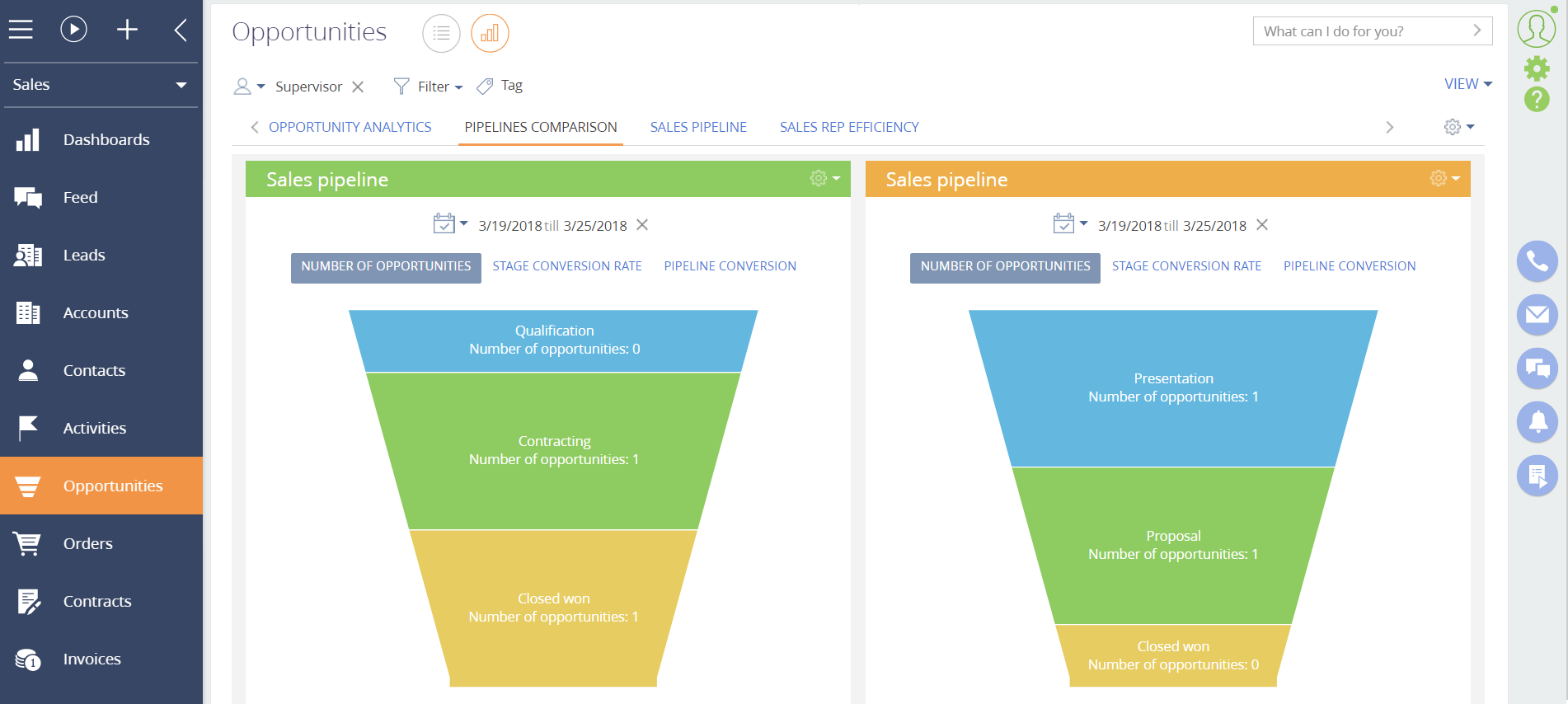1568x704 pixels.
Task: Open the user profile avatar icon
Action: click(x=1536, y=29)
